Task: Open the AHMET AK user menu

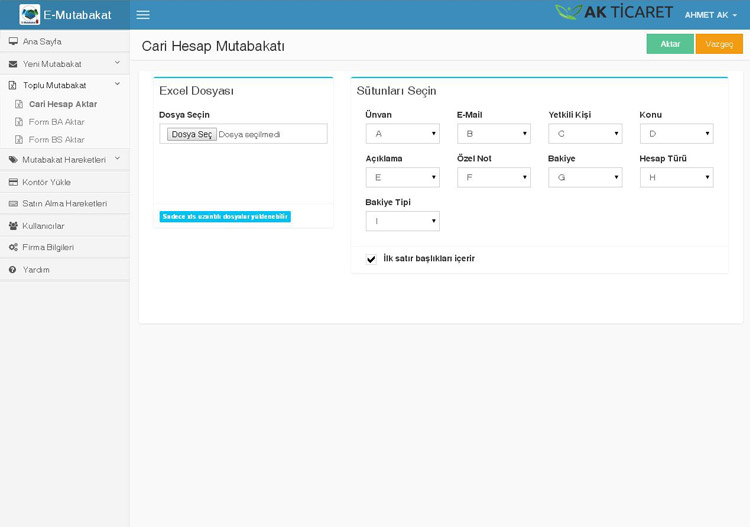Action: click(710, 15)
